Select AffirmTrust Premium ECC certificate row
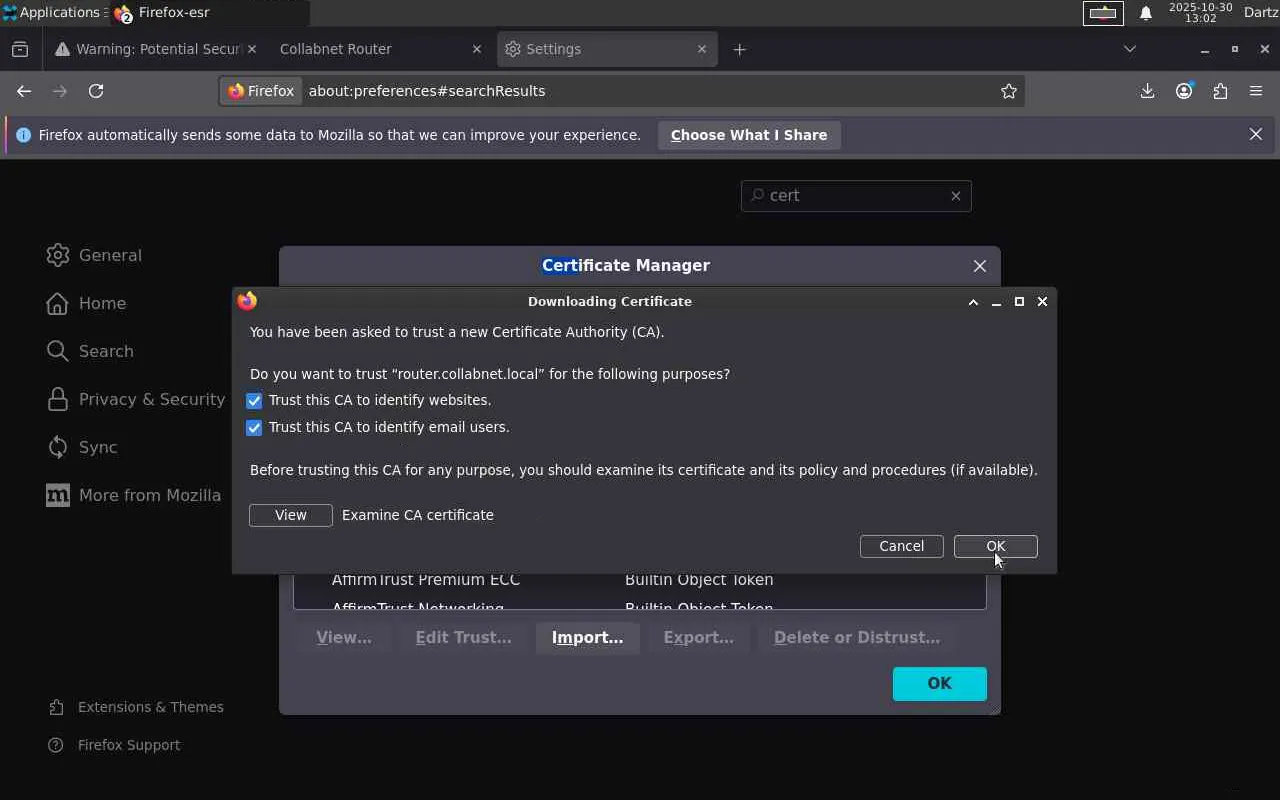The image size is (1280, 800). click(x=639, y=580)
